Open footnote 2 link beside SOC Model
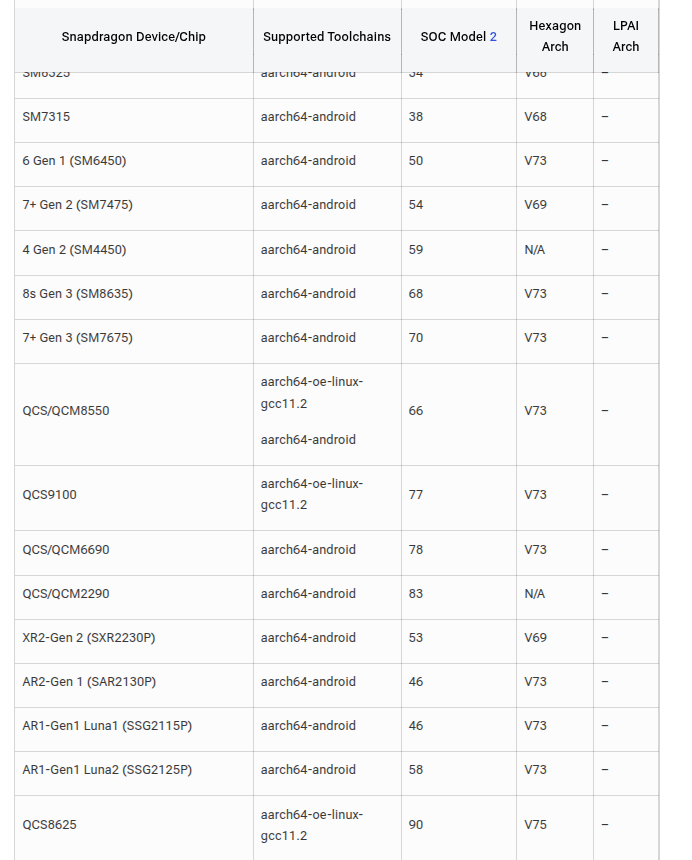692x860 pixels. click(x=493, y=37)
